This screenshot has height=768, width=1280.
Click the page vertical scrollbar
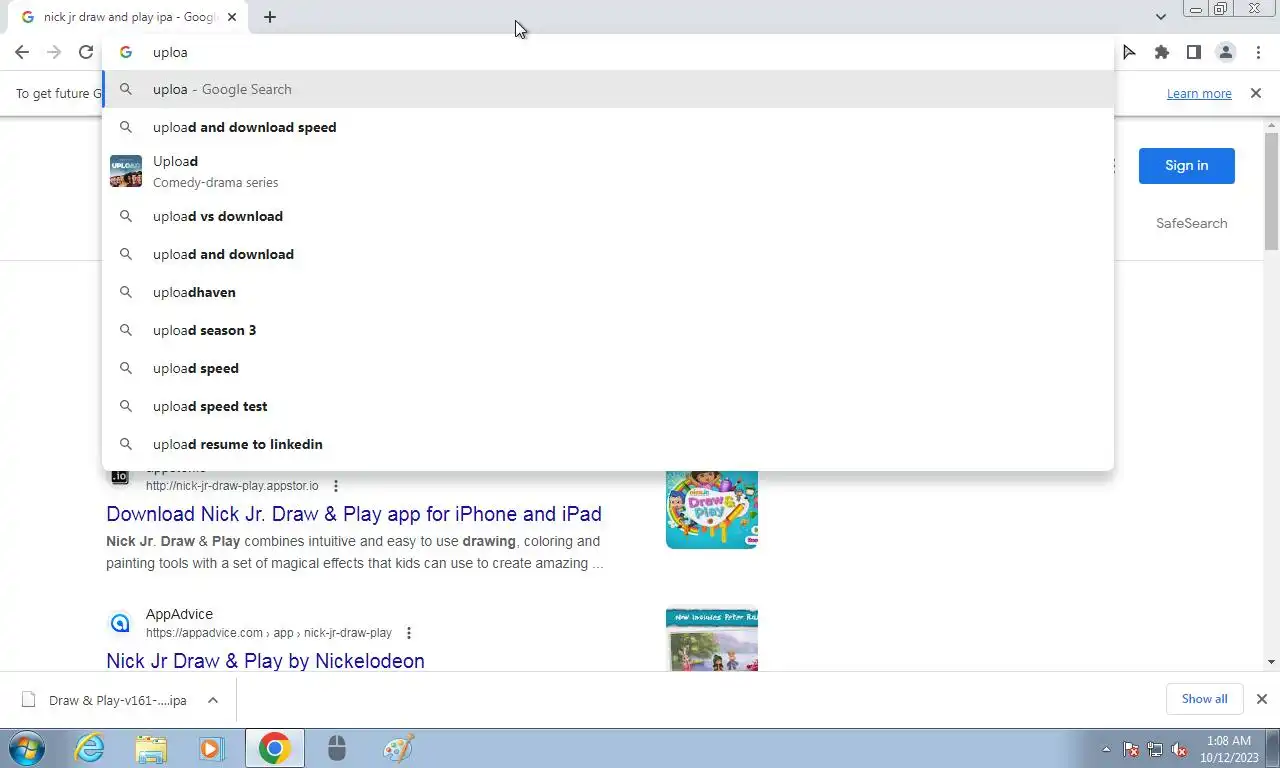pyautogui.click(x=1271, y=191)
